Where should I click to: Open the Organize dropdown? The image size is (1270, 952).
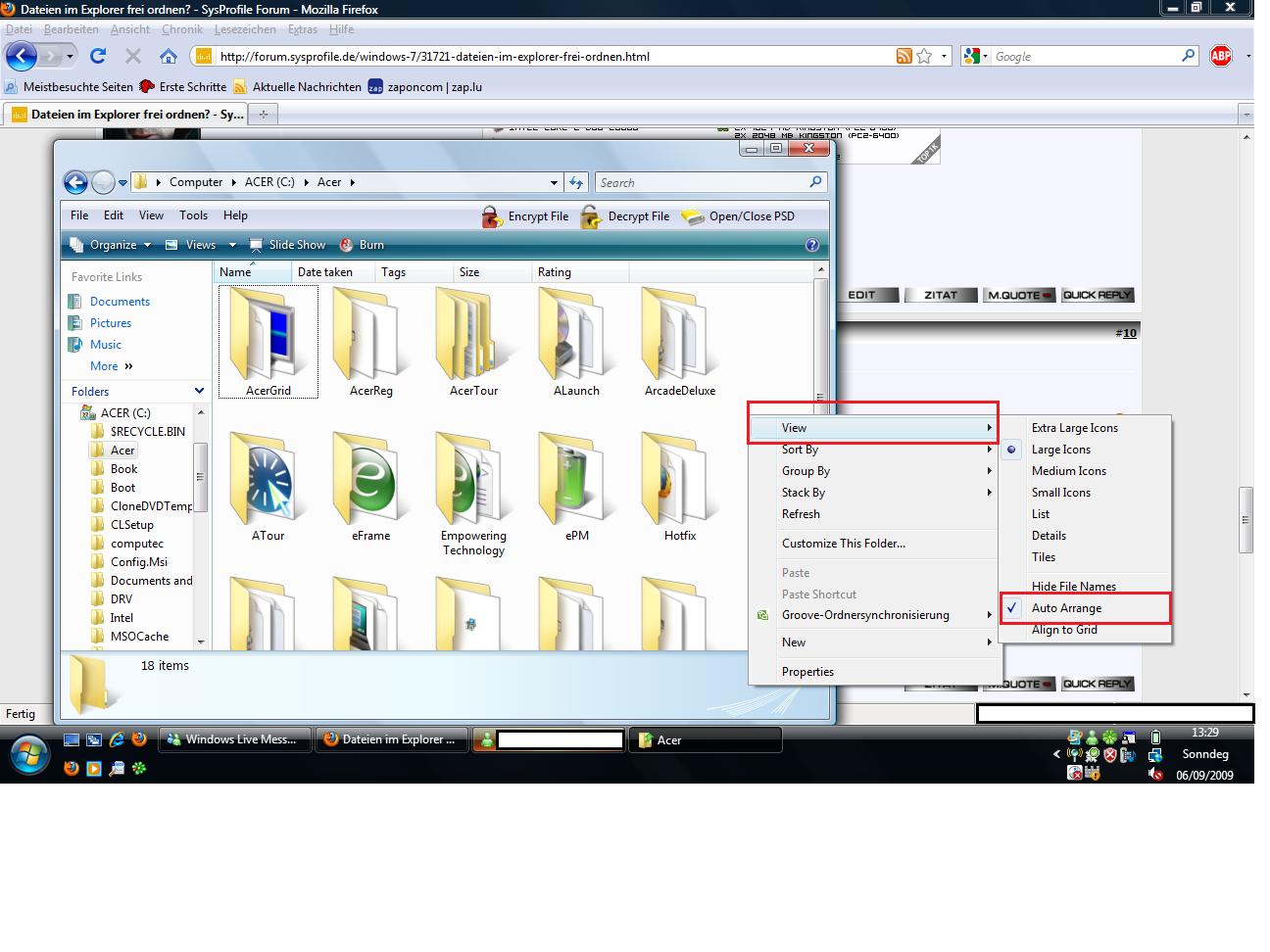(x=111, y=245)
